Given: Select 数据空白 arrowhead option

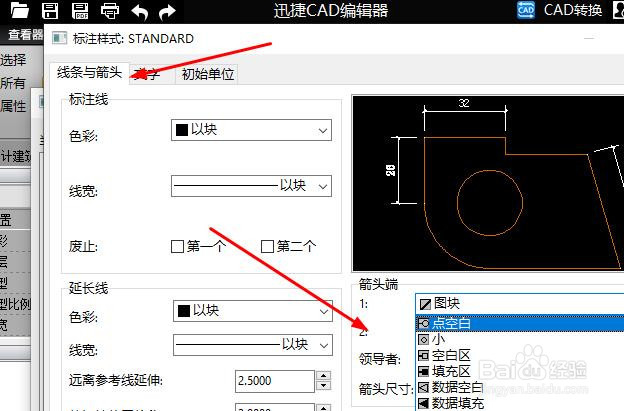Looking at the screenshot, I should 520,387.
